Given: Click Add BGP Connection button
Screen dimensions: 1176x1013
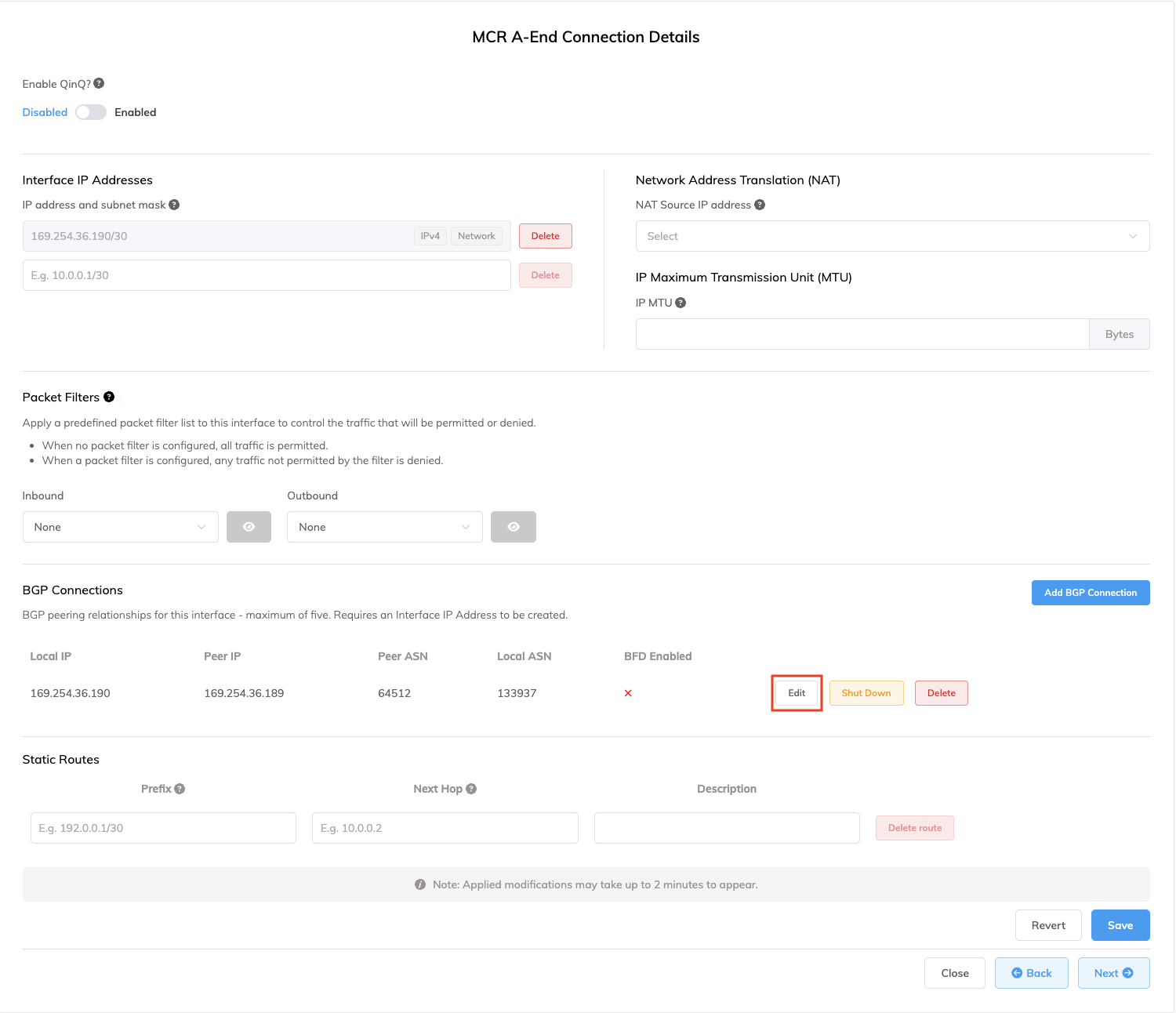Looking at the screenshot, I should click(x=1090, y=593).
